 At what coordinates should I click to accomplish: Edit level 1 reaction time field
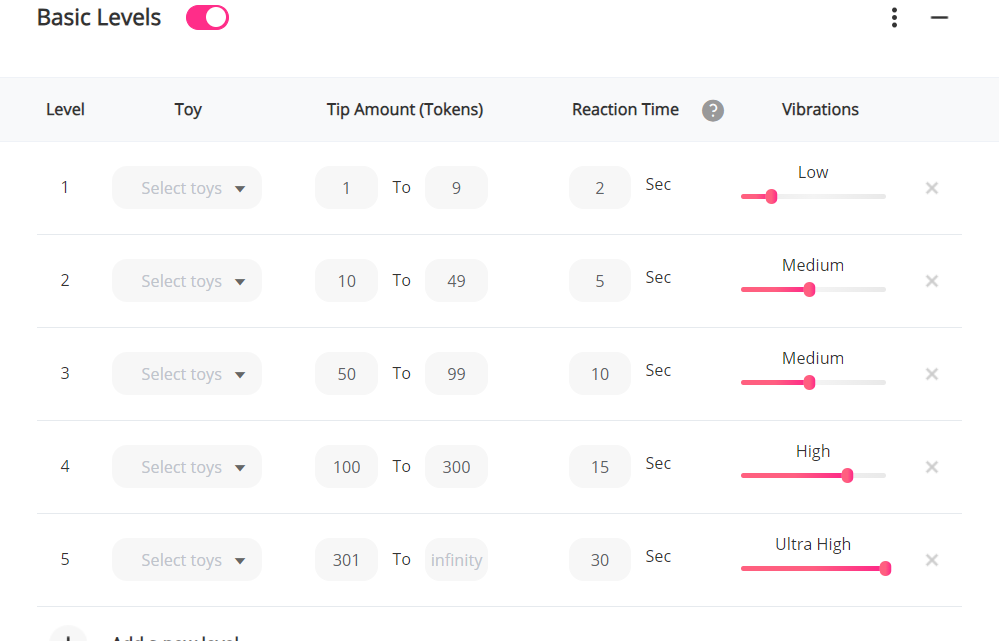[599, 188]
